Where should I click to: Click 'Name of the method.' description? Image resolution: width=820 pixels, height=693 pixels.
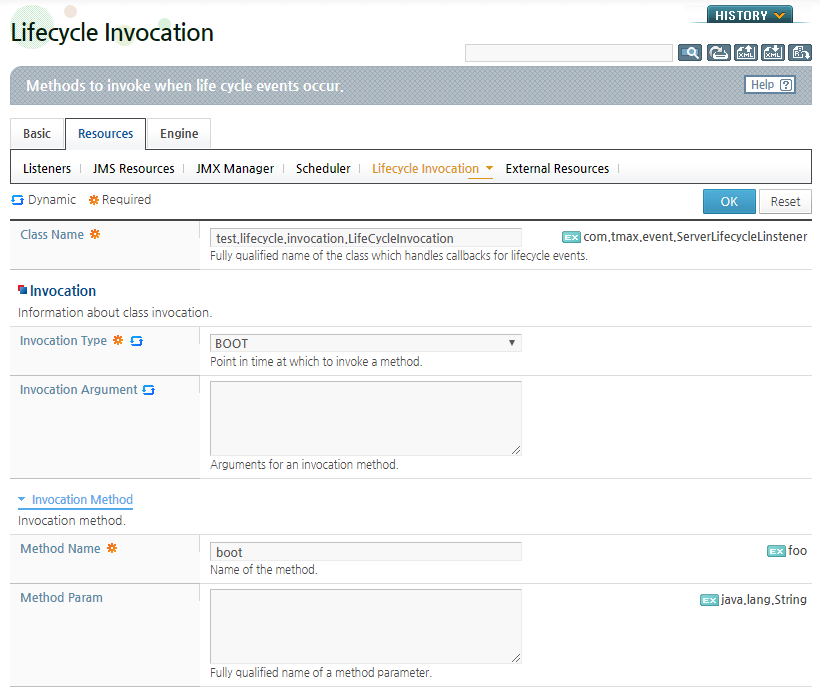(264, 570)
